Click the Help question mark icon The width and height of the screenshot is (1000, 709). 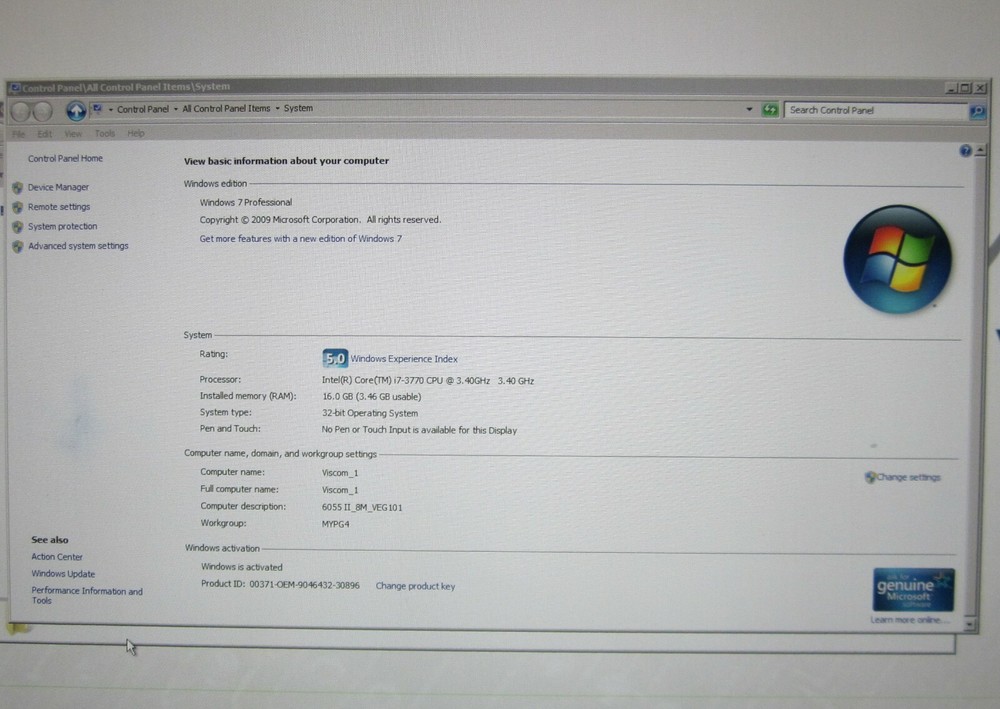[x=964, y=150]
